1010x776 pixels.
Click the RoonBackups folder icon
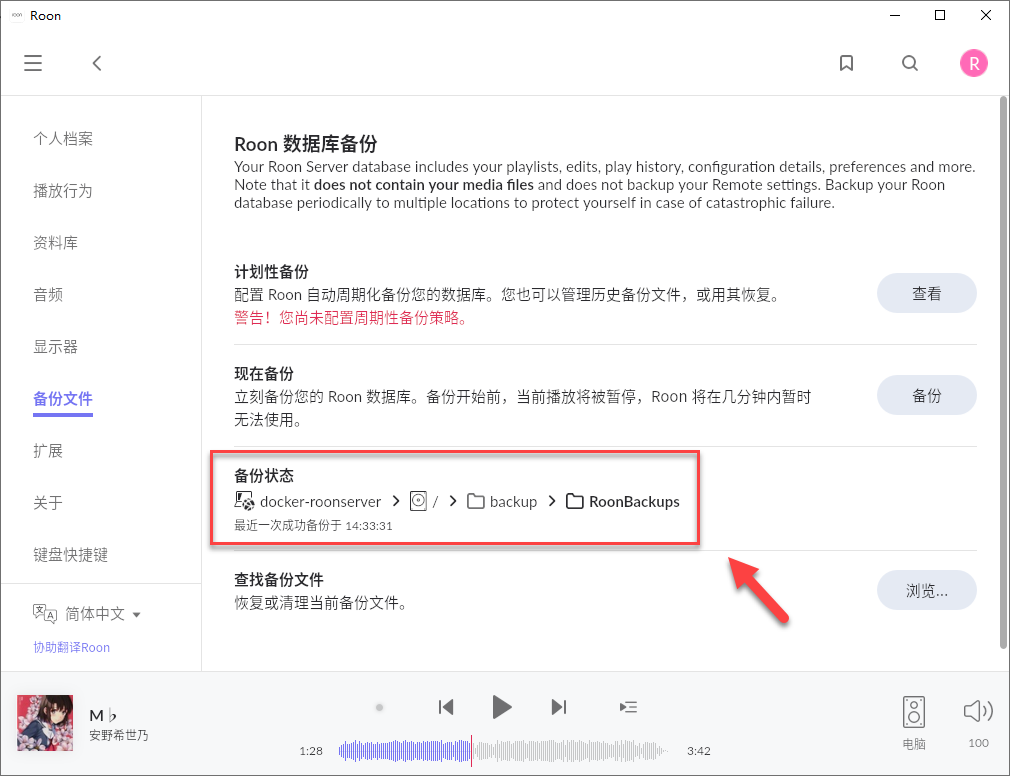pos(575,501)
